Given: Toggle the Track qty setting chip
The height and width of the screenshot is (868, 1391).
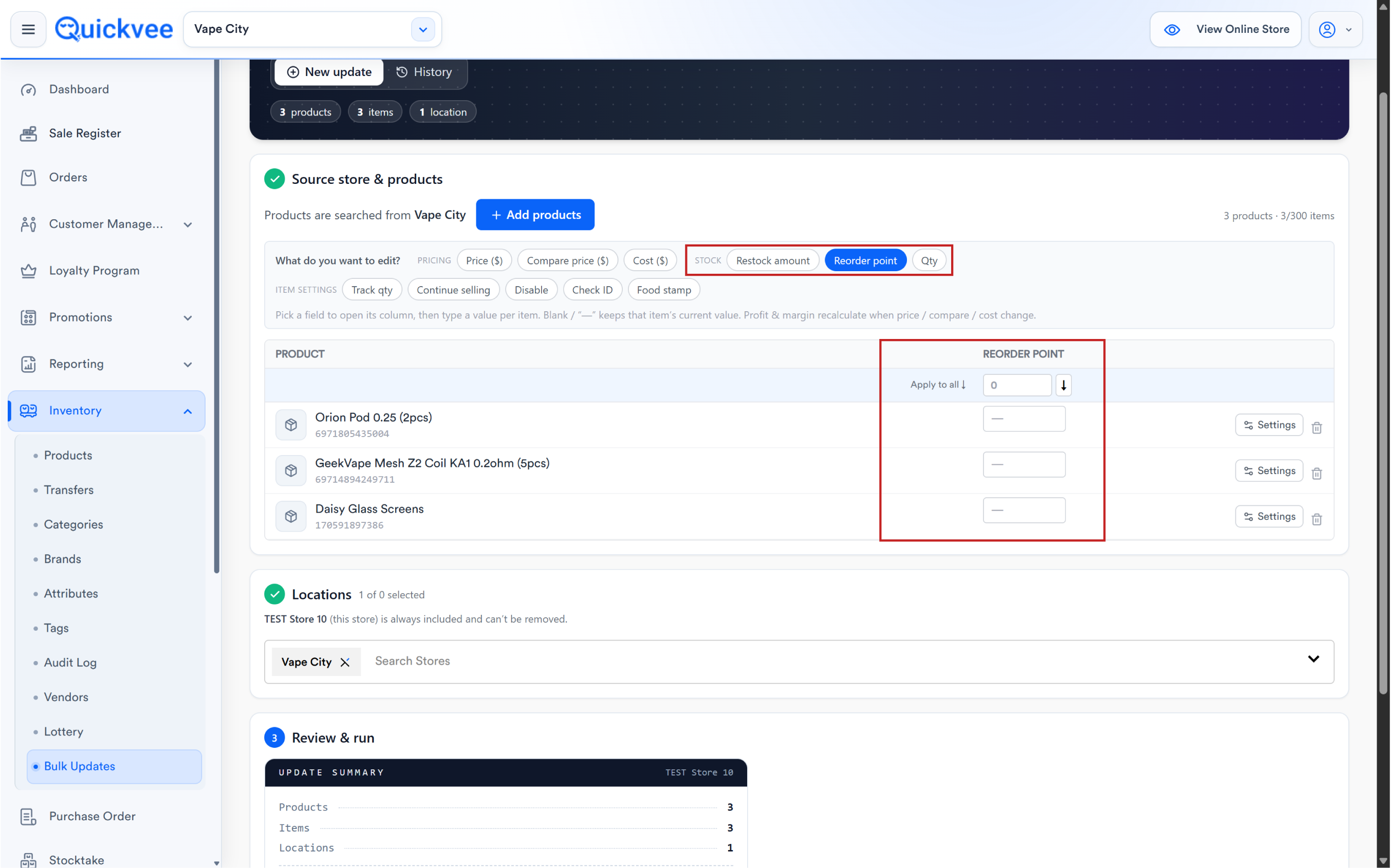Looking at the screenshot, I should click(372, 290).
